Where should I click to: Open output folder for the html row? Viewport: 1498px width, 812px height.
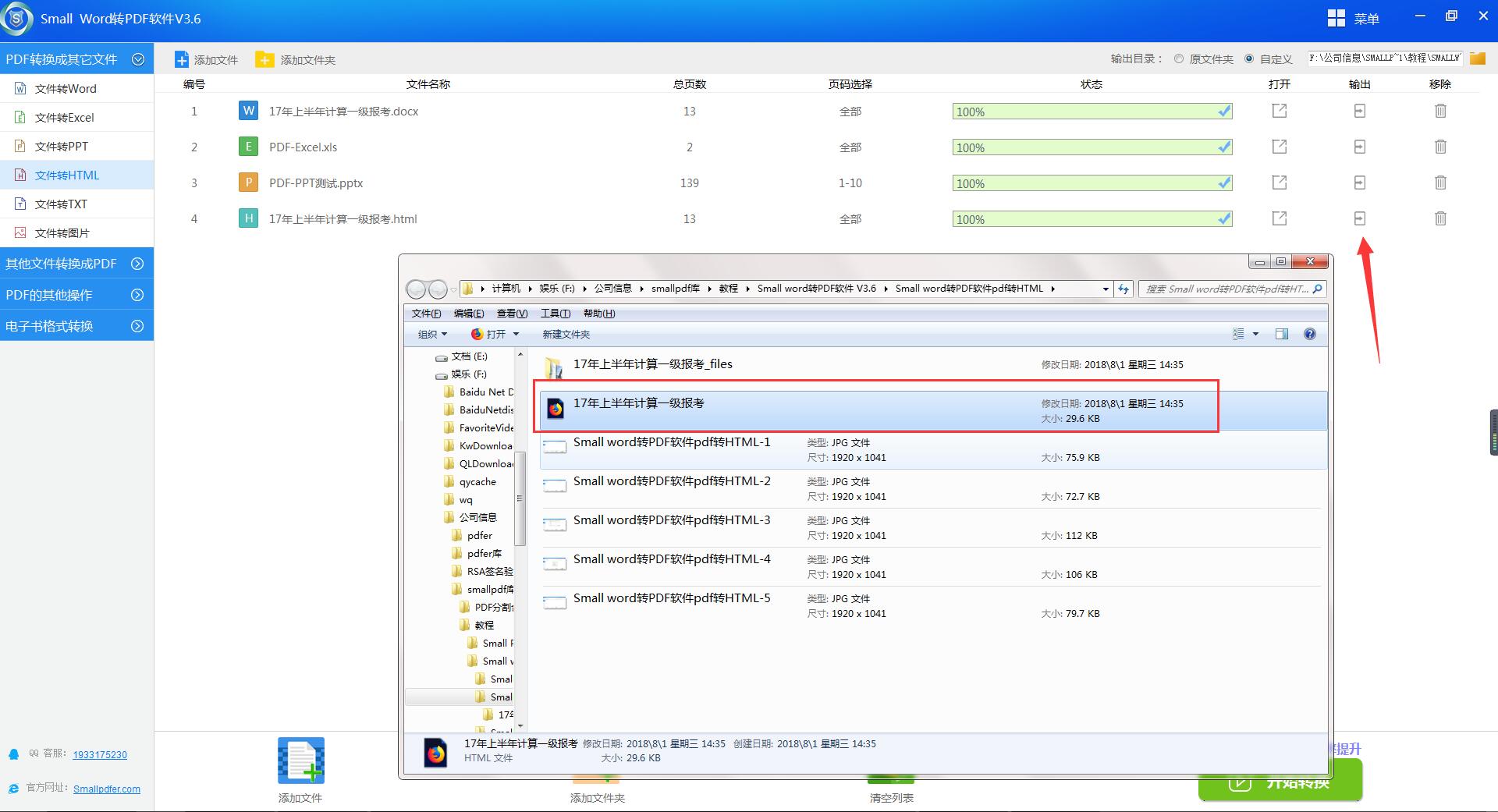coord(1360,218)
